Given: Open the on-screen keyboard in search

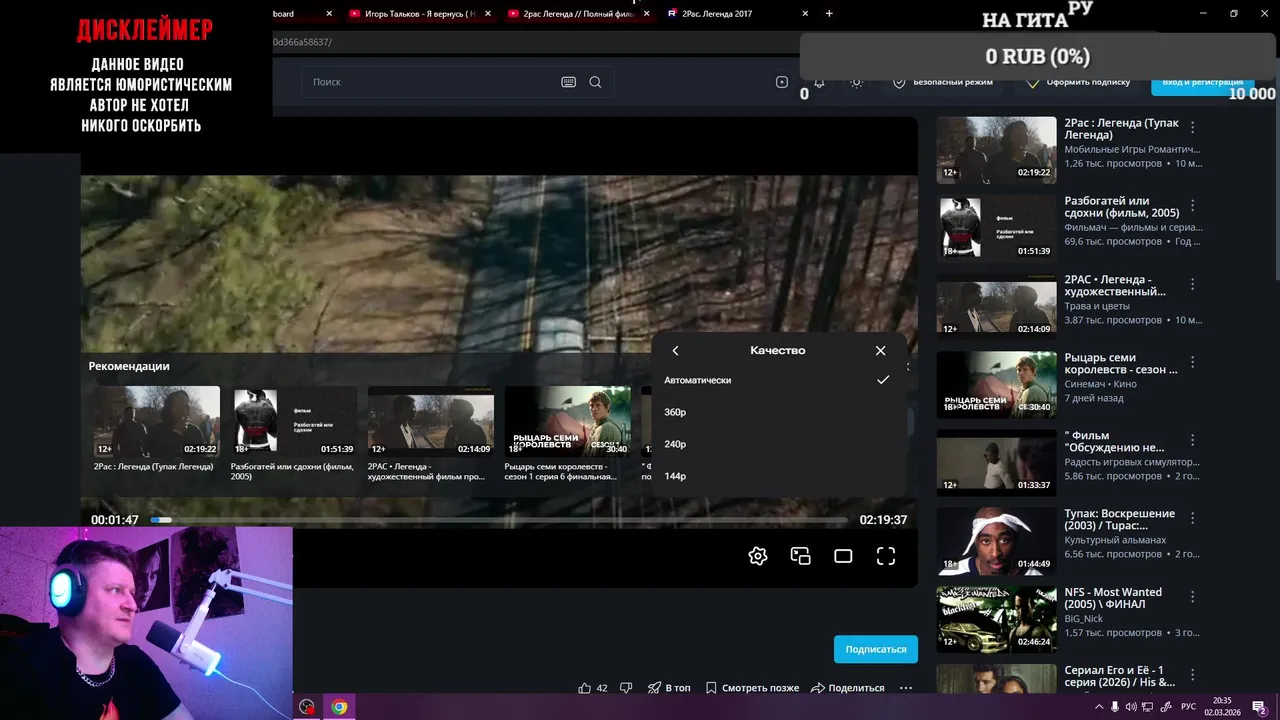Looking at the screenshot, I should (x=568, y=82).
